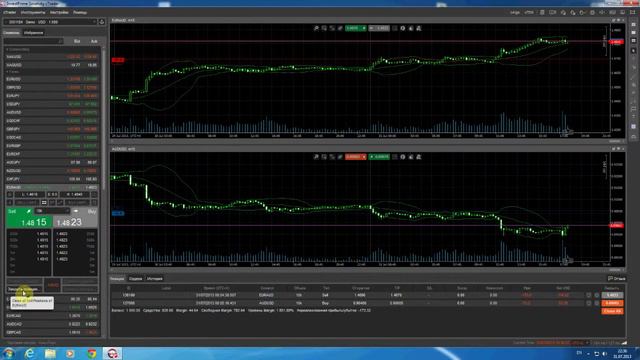The image size is (640, 360).
Task: Click the info circle icon on AUDUSD chart toolbar
Action: 403,157
